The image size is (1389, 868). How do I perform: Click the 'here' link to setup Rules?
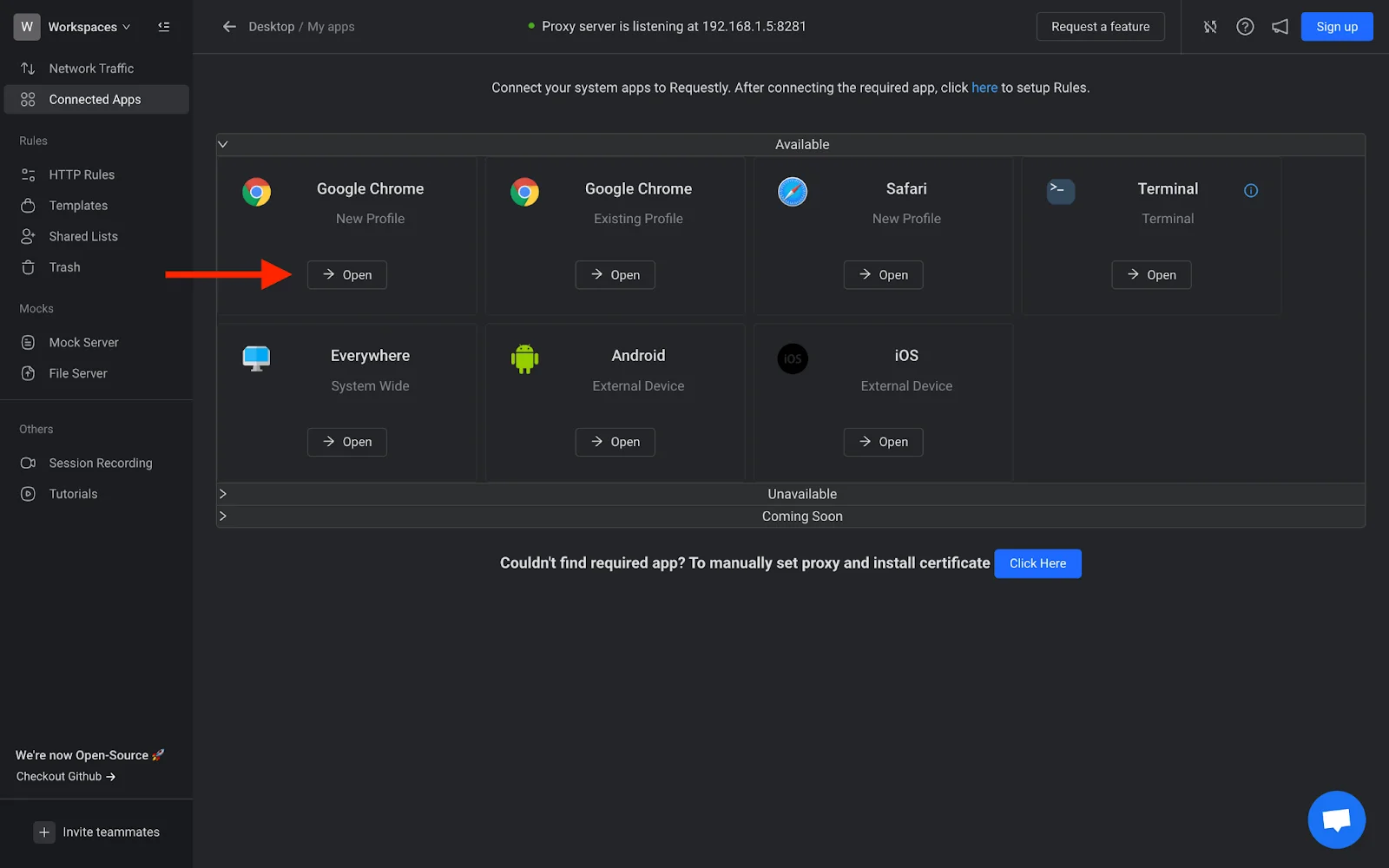click(x=984, y=88)
